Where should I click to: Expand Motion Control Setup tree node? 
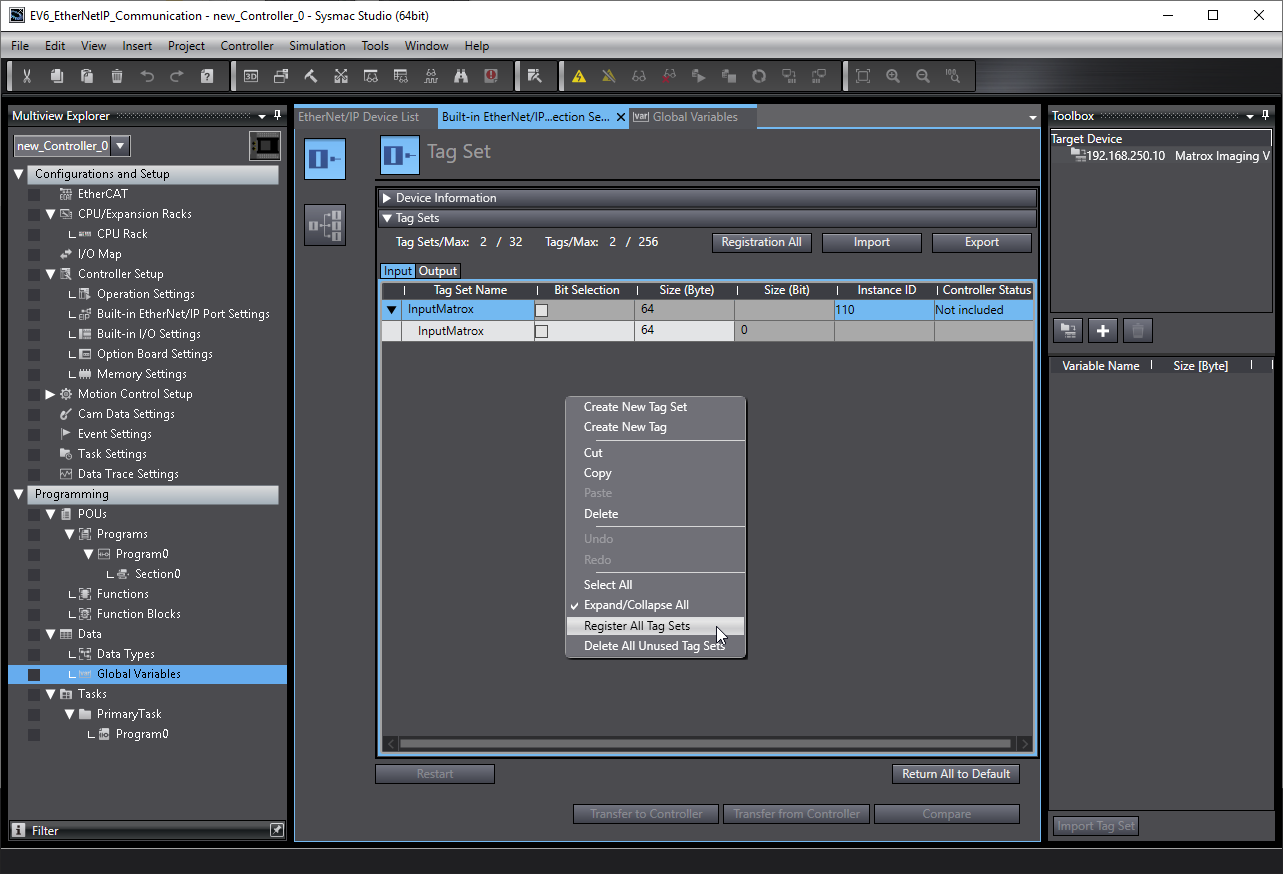point(50,394)
